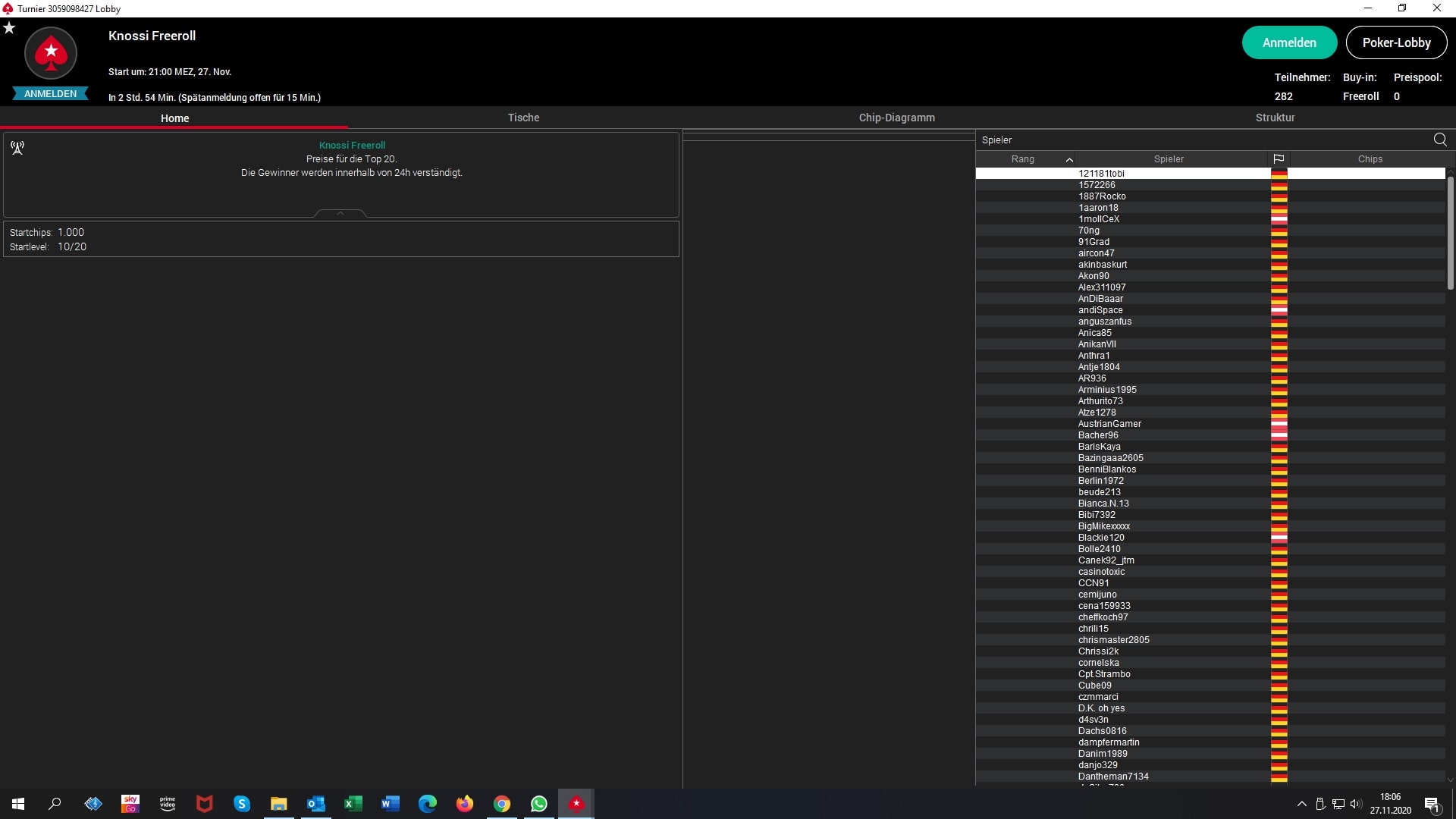The image size is (1456, 819).
Task: Sort players by country flag column
Action: click(x=1279, y=159)
